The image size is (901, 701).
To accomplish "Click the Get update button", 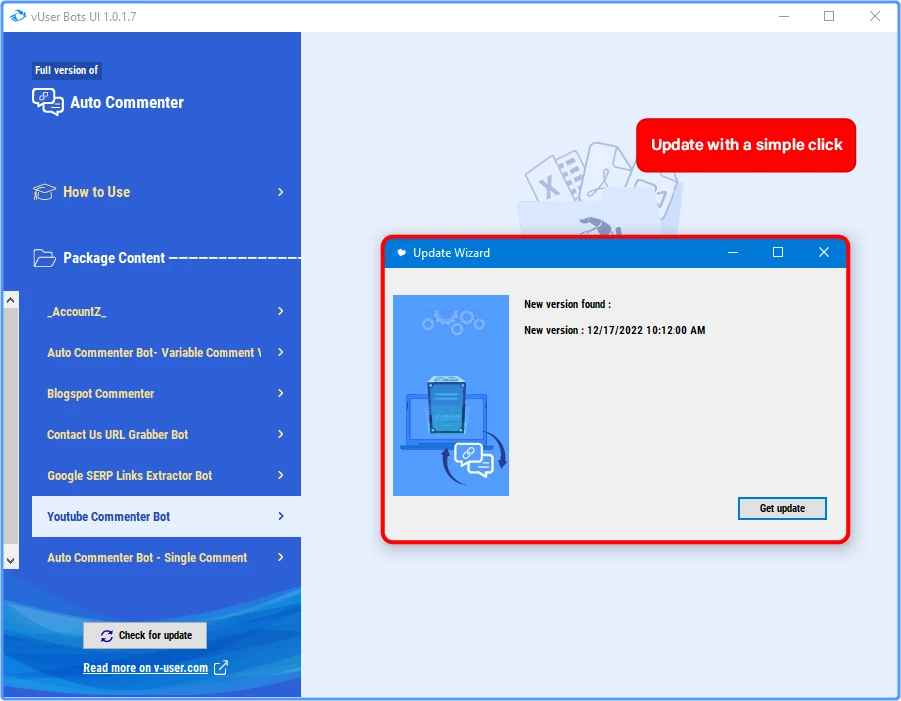I will click(x=782, y=509).
